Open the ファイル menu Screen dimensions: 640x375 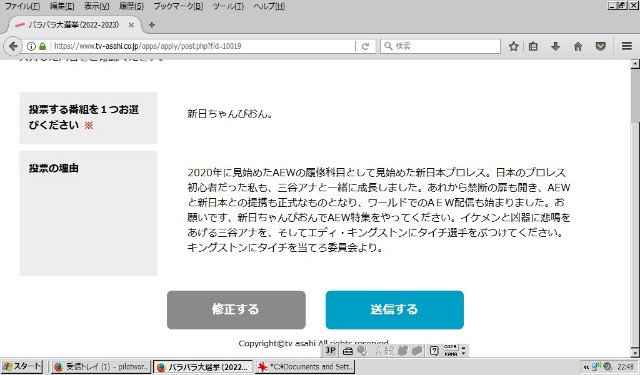point(22,6)
